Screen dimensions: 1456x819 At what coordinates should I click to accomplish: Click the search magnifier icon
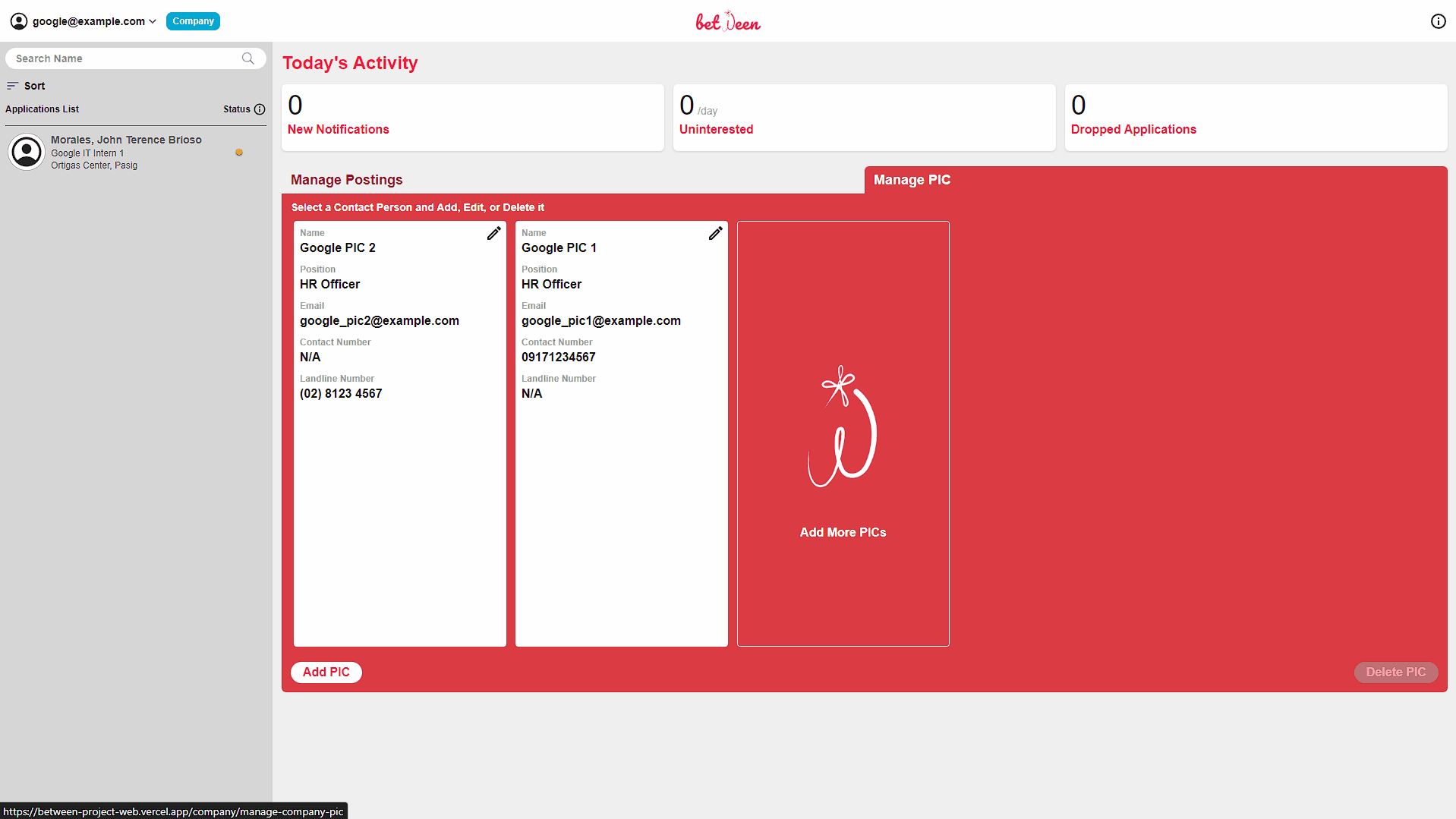[x=248, y=58]
